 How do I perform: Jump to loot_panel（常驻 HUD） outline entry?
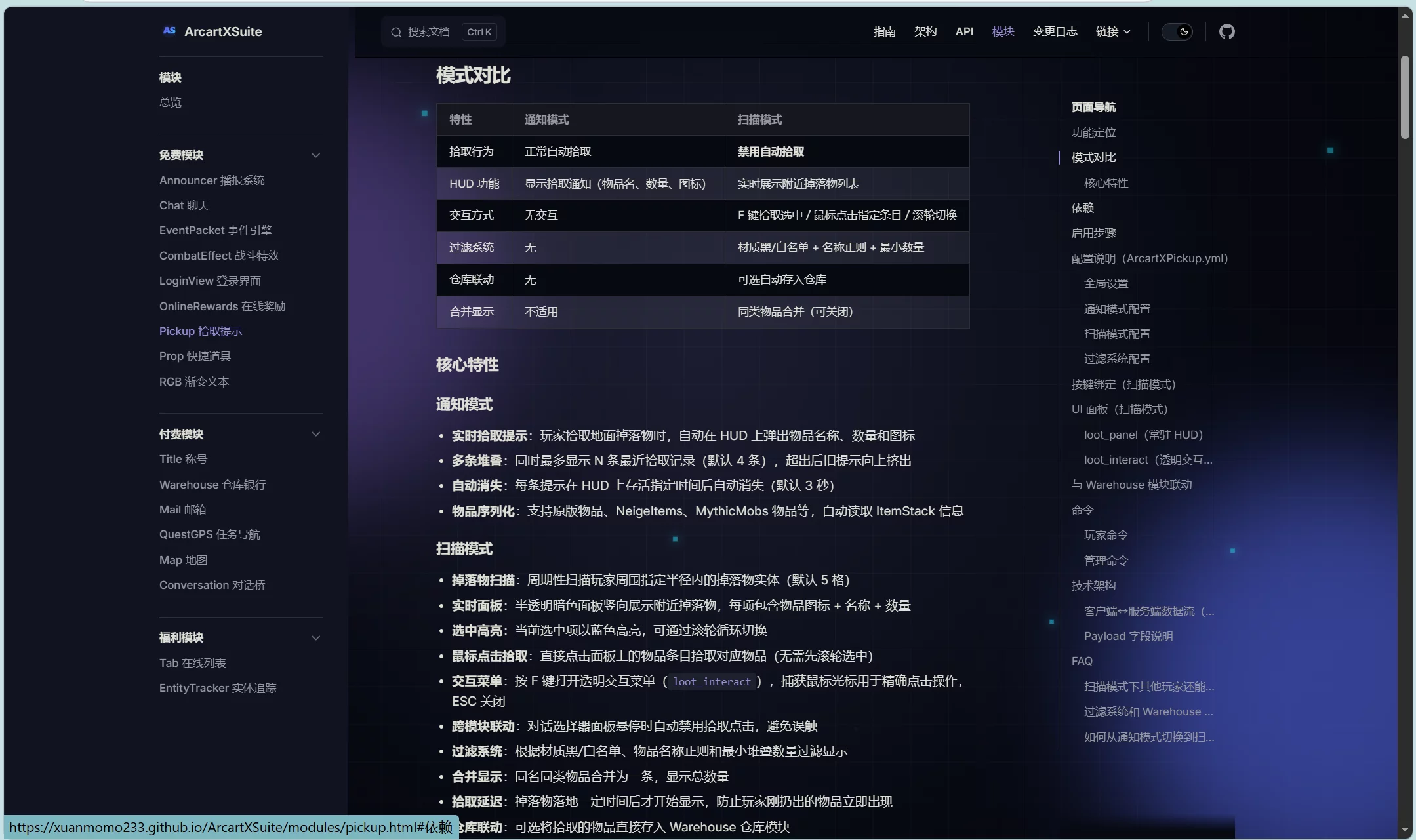(x=1143, y=435)
